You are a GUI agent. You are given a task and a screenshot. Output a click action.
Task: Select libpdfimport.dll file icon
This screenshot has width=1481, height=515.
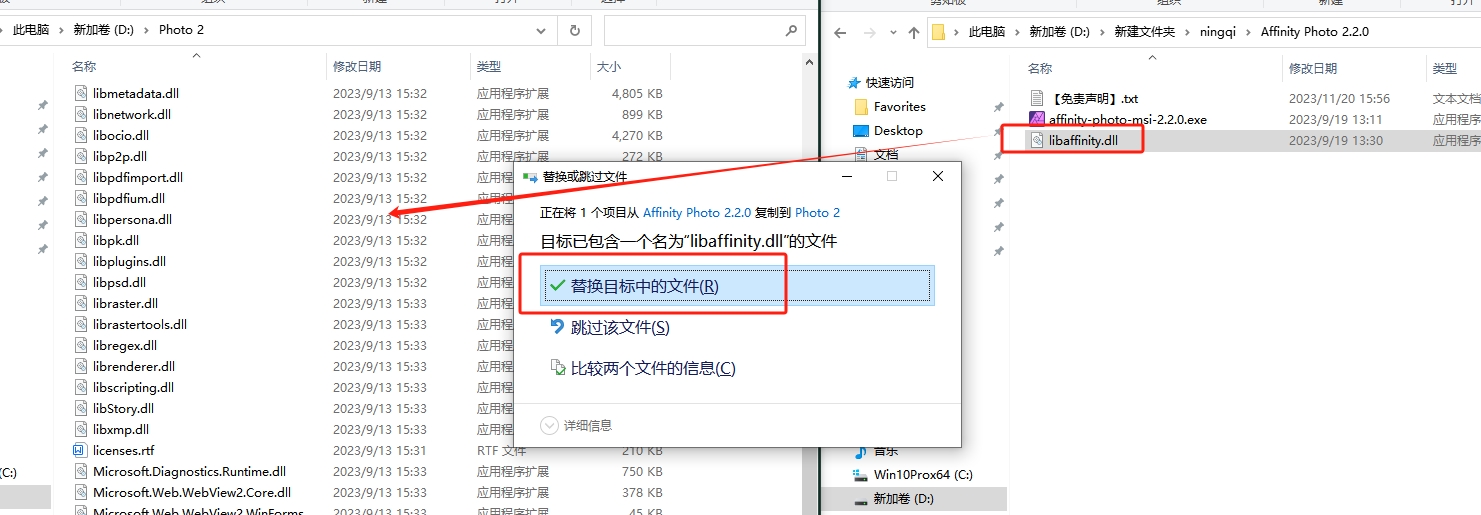point(81,177)
